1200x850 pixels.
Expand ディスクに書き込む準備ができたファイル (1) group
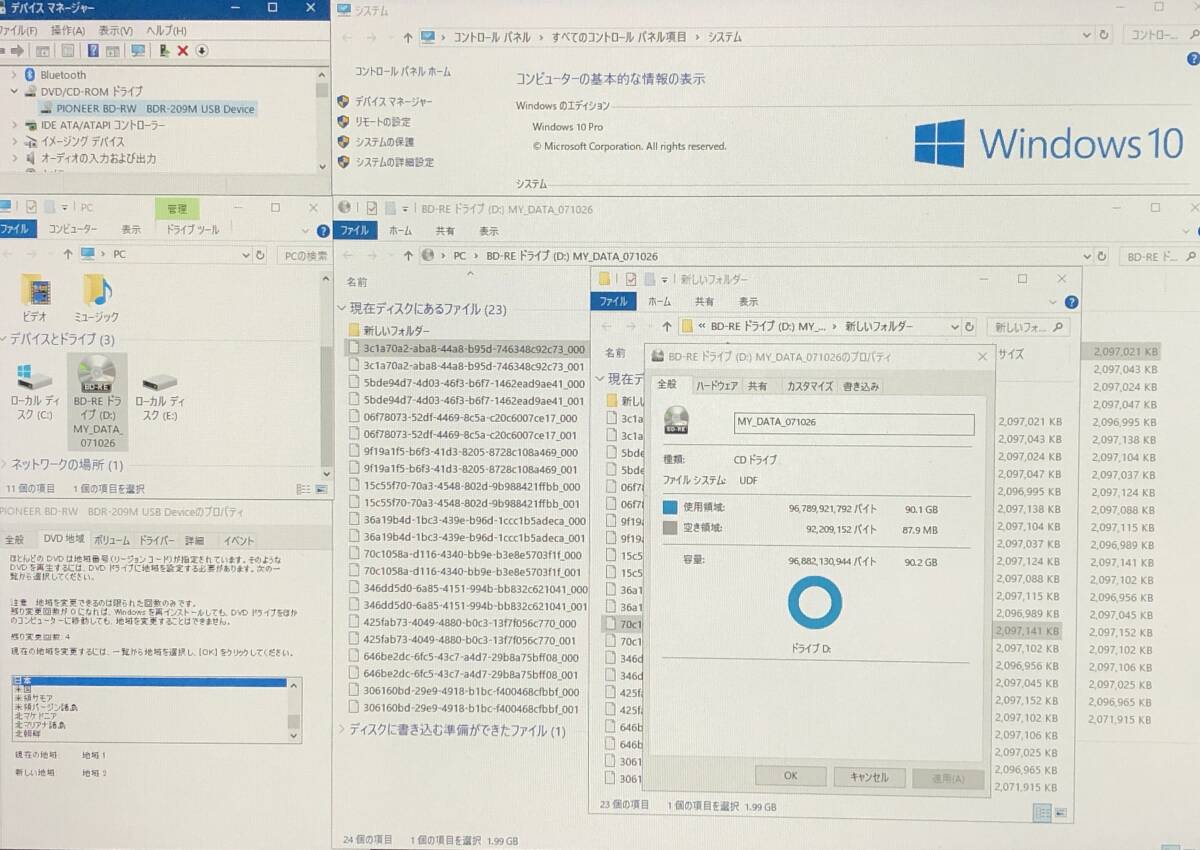(342, 731)
